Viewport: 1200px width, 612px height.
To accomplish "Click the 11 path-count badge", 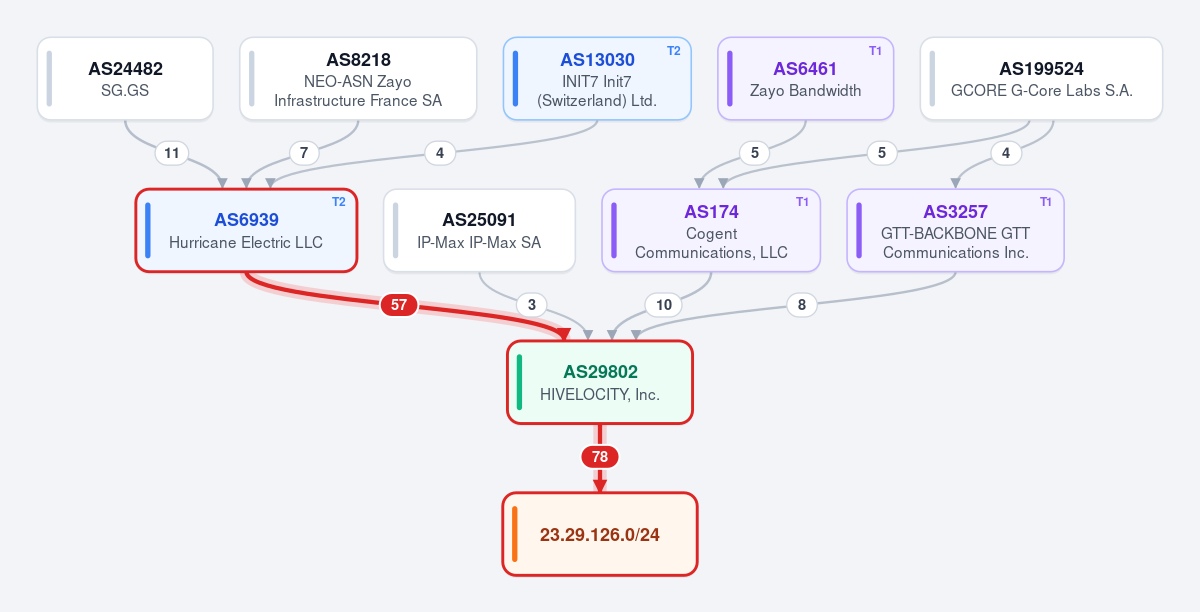I will 171,153.
